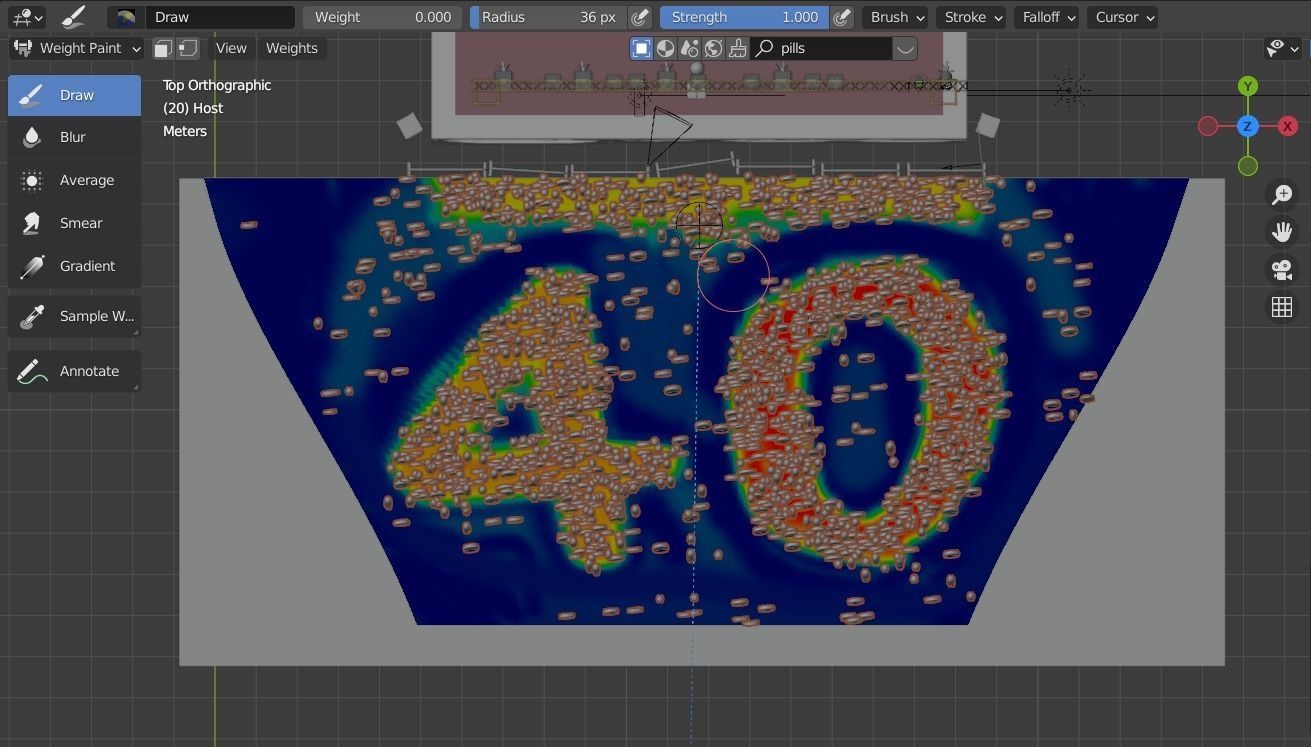
Task: Toggle the droplets filter button
Action: [x=689, y=48]
